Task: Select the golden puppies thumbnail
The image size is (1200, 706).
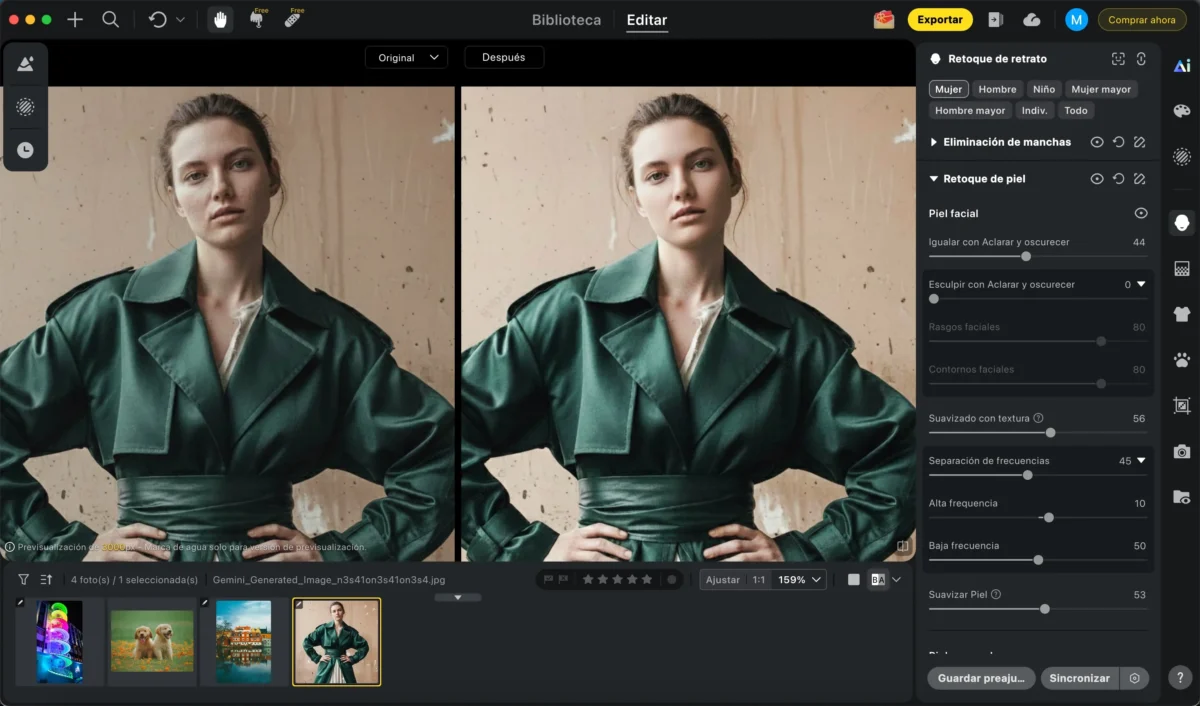Action: 152,641
